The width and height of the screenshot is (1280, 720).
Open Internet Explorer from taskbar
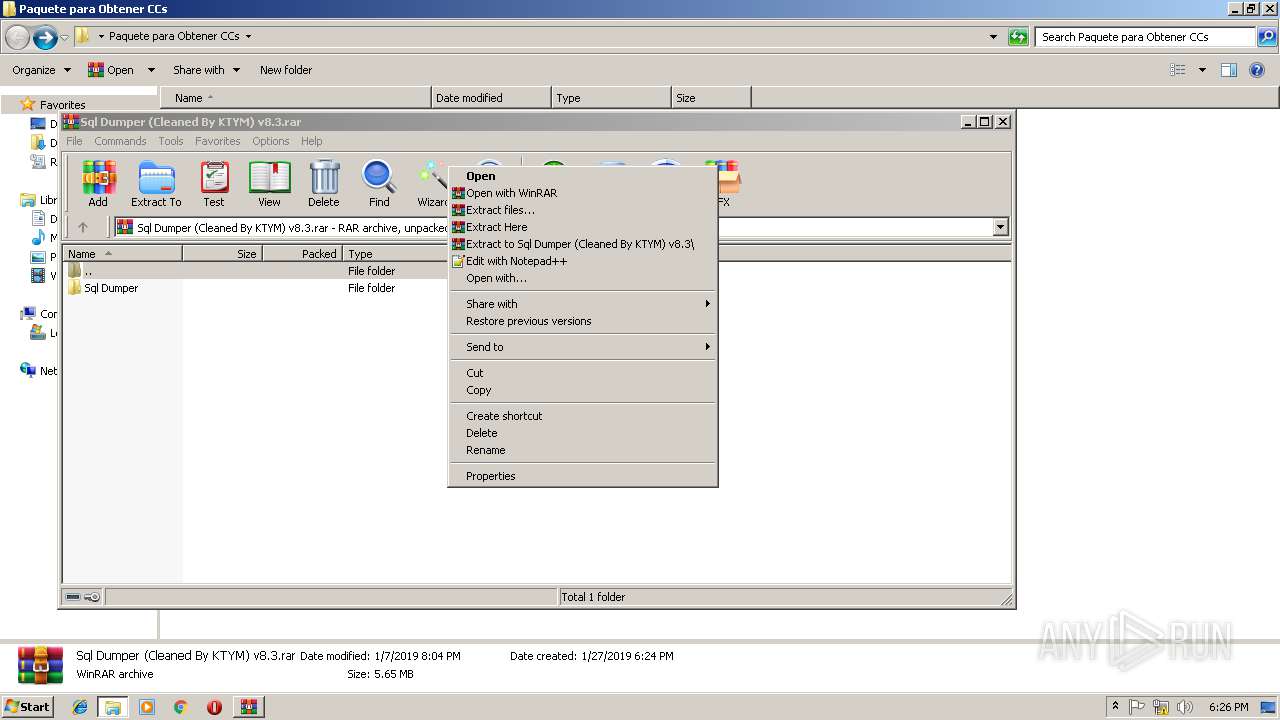[80, 707]
